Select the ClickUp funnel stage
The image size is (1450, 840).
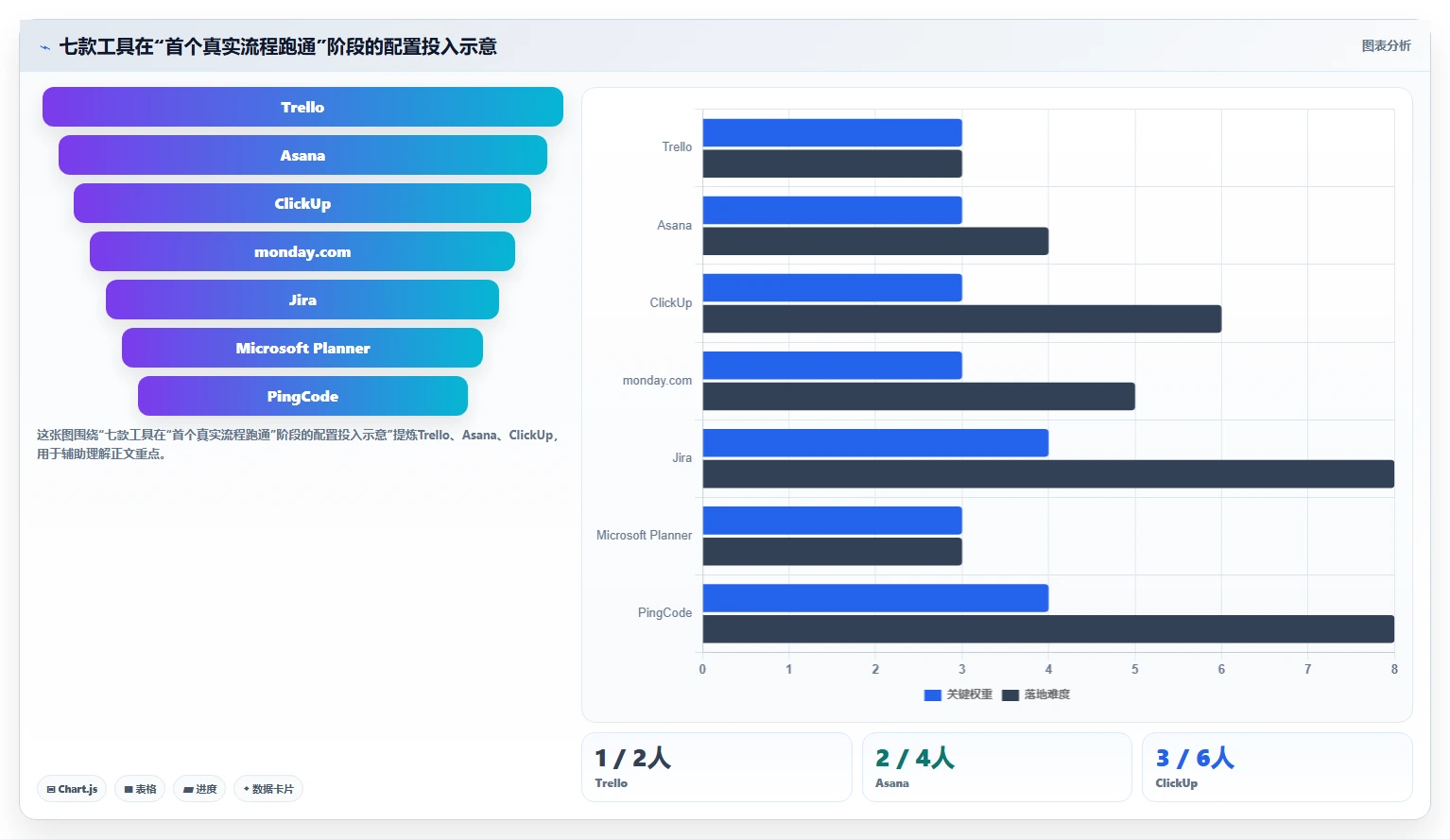tap(302, 203)
